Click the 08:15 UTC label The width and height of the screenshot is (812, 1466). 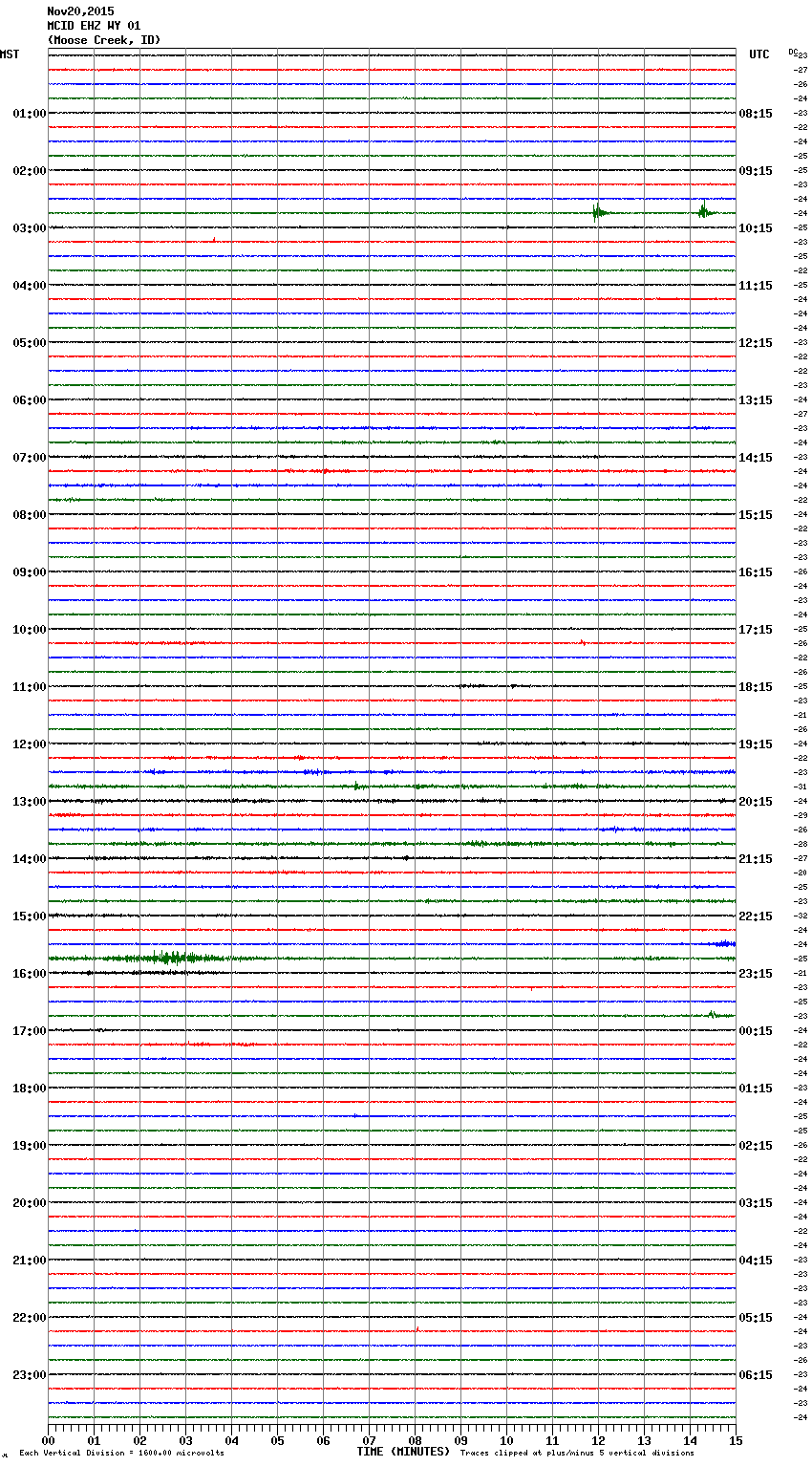coord(756,114)
